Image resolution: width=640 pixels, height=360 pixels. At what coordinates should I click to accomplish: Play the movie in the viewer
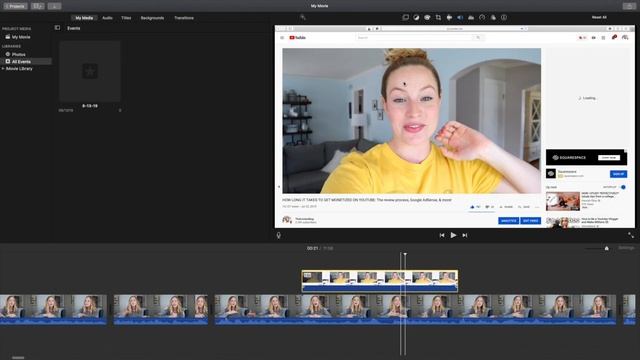pos(453,235)
